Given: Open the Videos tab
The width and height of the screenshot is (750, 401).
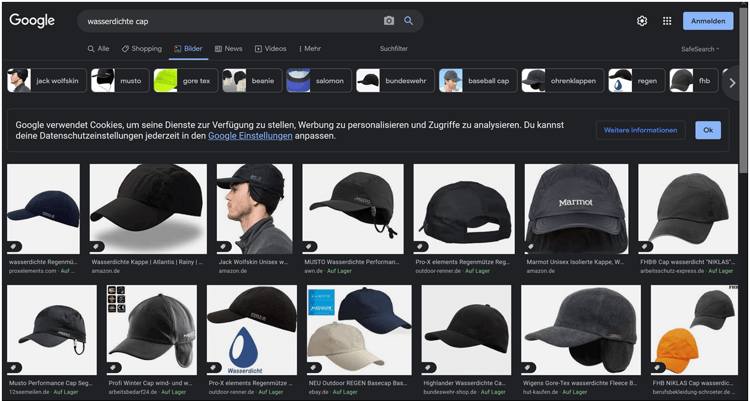Looking at the screenshot, I should (x=271, y=49).
